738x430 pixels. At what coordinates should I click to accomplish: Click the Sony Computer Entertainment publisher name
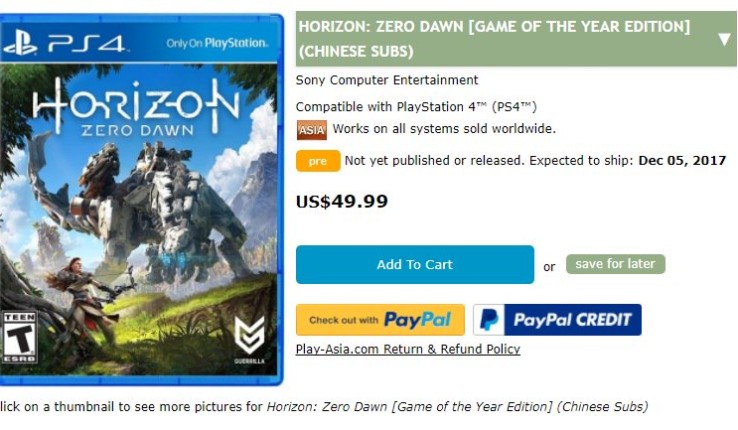pyautogui.click(x=387, y=80)
